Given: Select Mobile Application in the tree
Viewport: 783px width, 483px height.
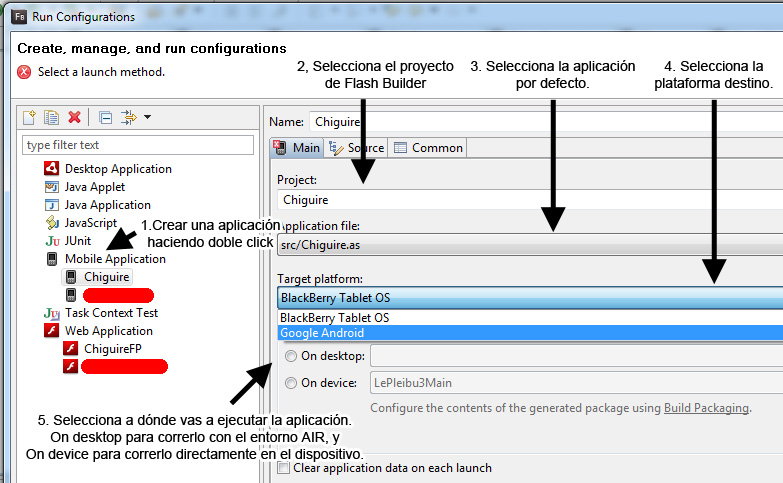Looking at the screenshot, I should [115, 259].
